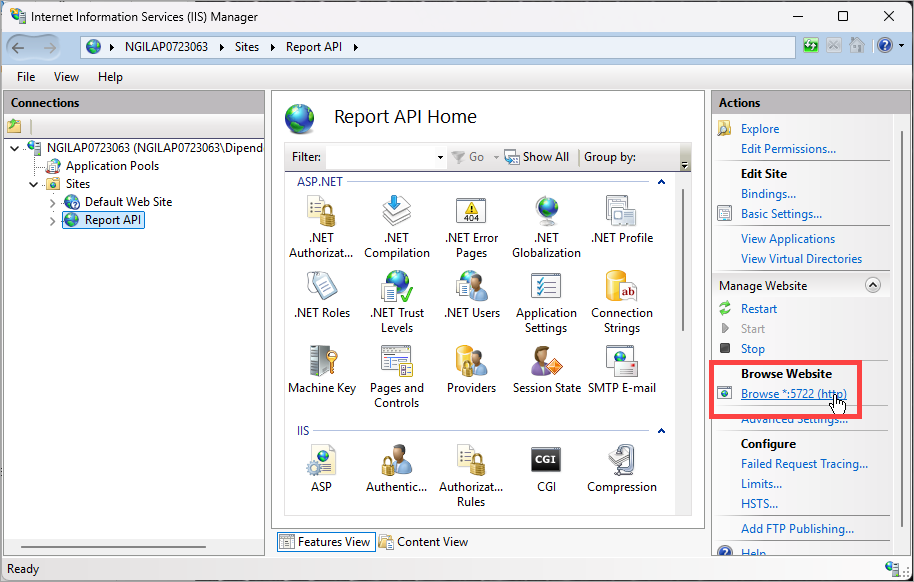The width and height of the screenshot is (914, 582).
Task: Collapse the Manage Website section
Action: [873, 285]
